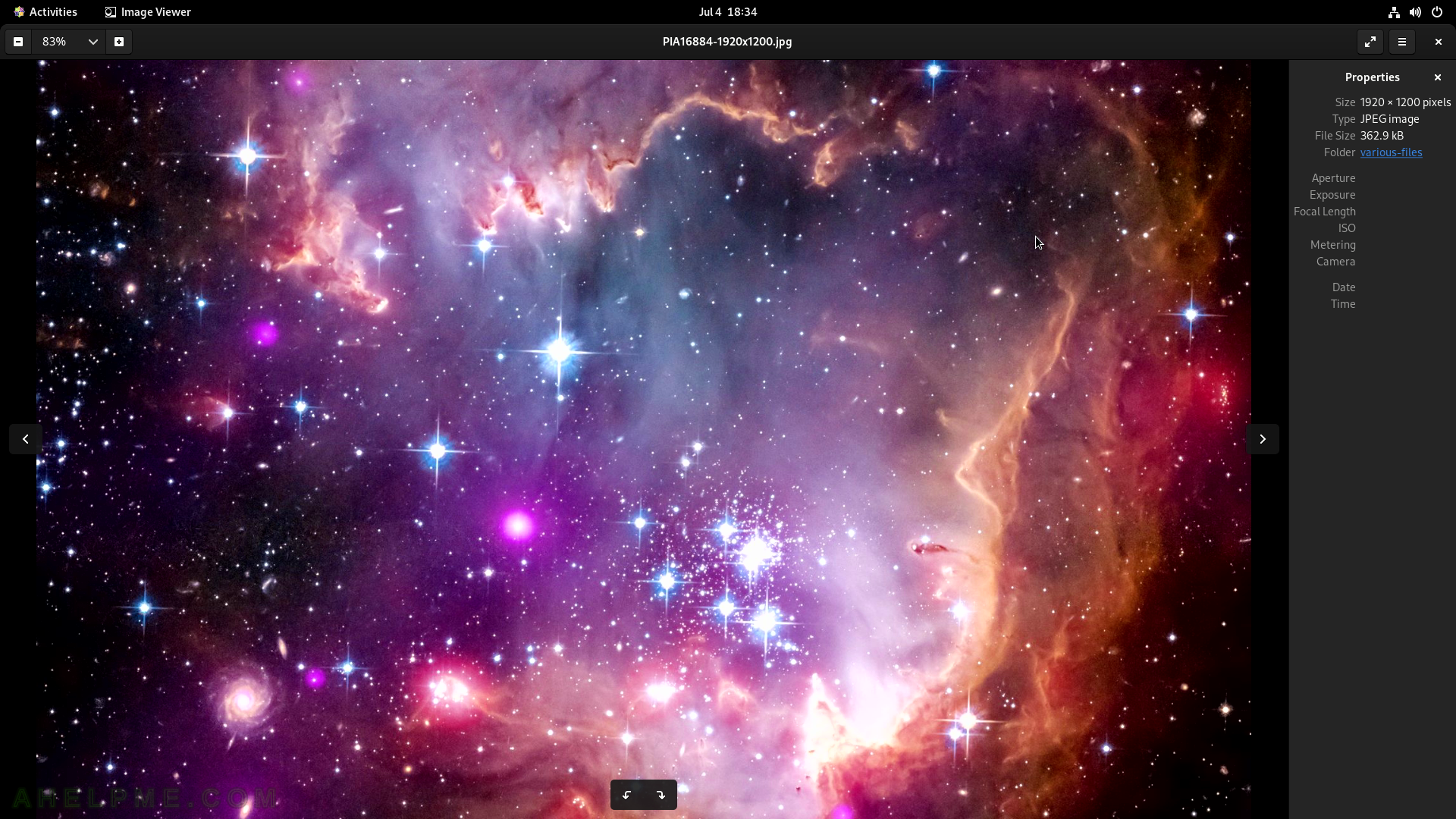The image size is (1456, 819).
Task: Click the 83% zoom value field
Action: click(56, 42)
